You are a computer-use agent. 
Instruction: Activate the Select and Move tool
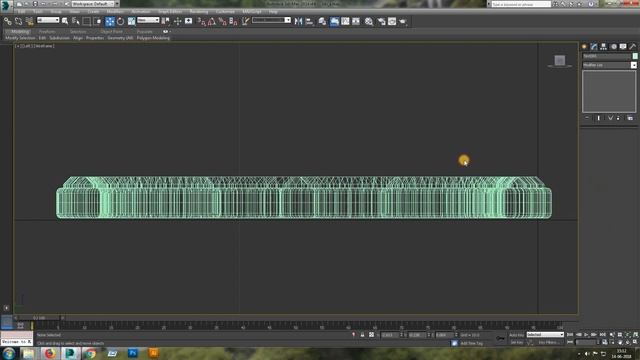[110, 21]
